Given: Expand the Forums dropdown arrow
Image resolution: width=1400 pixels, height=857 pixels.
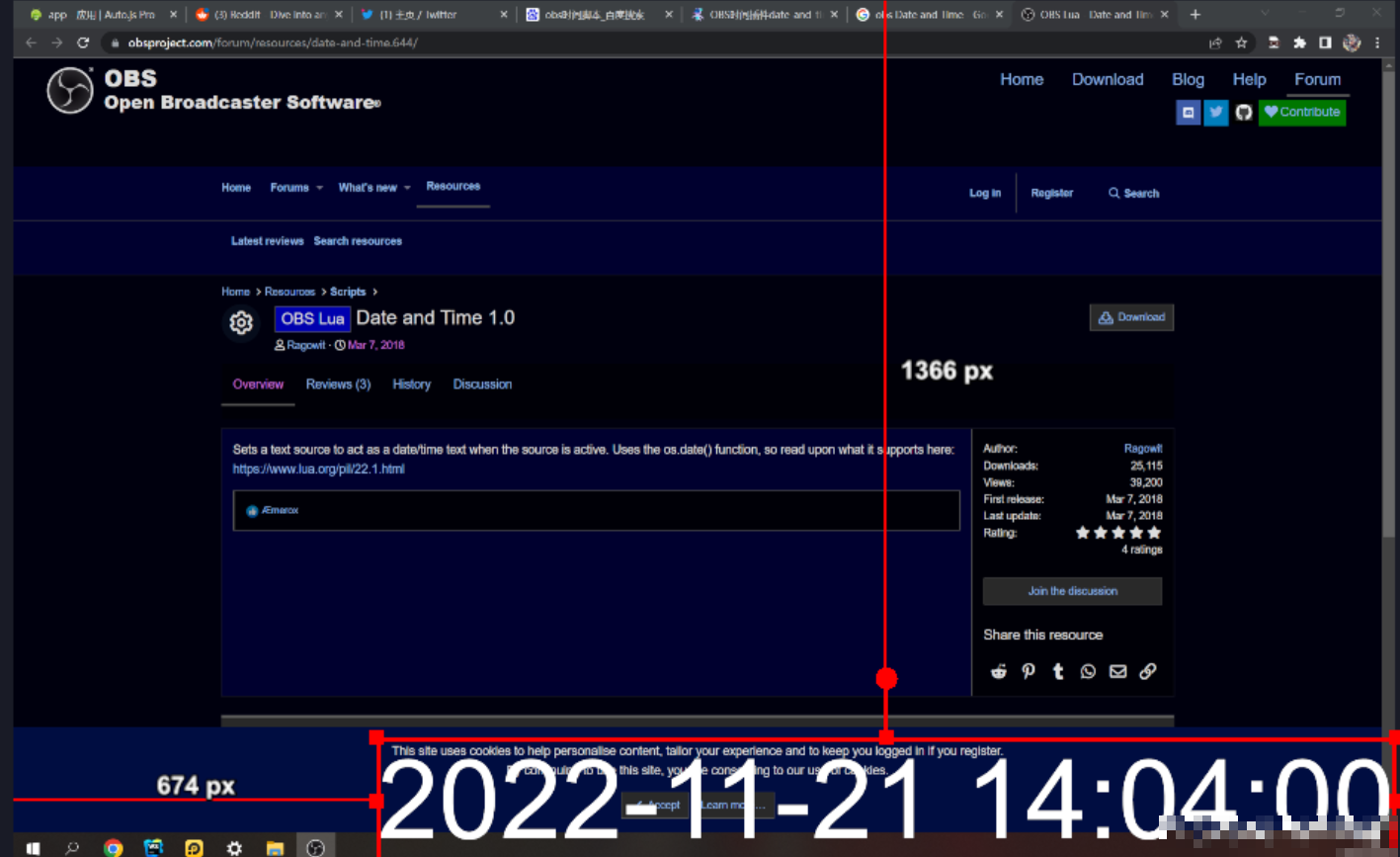Looking at the screenshot, I should pos(320,188).
